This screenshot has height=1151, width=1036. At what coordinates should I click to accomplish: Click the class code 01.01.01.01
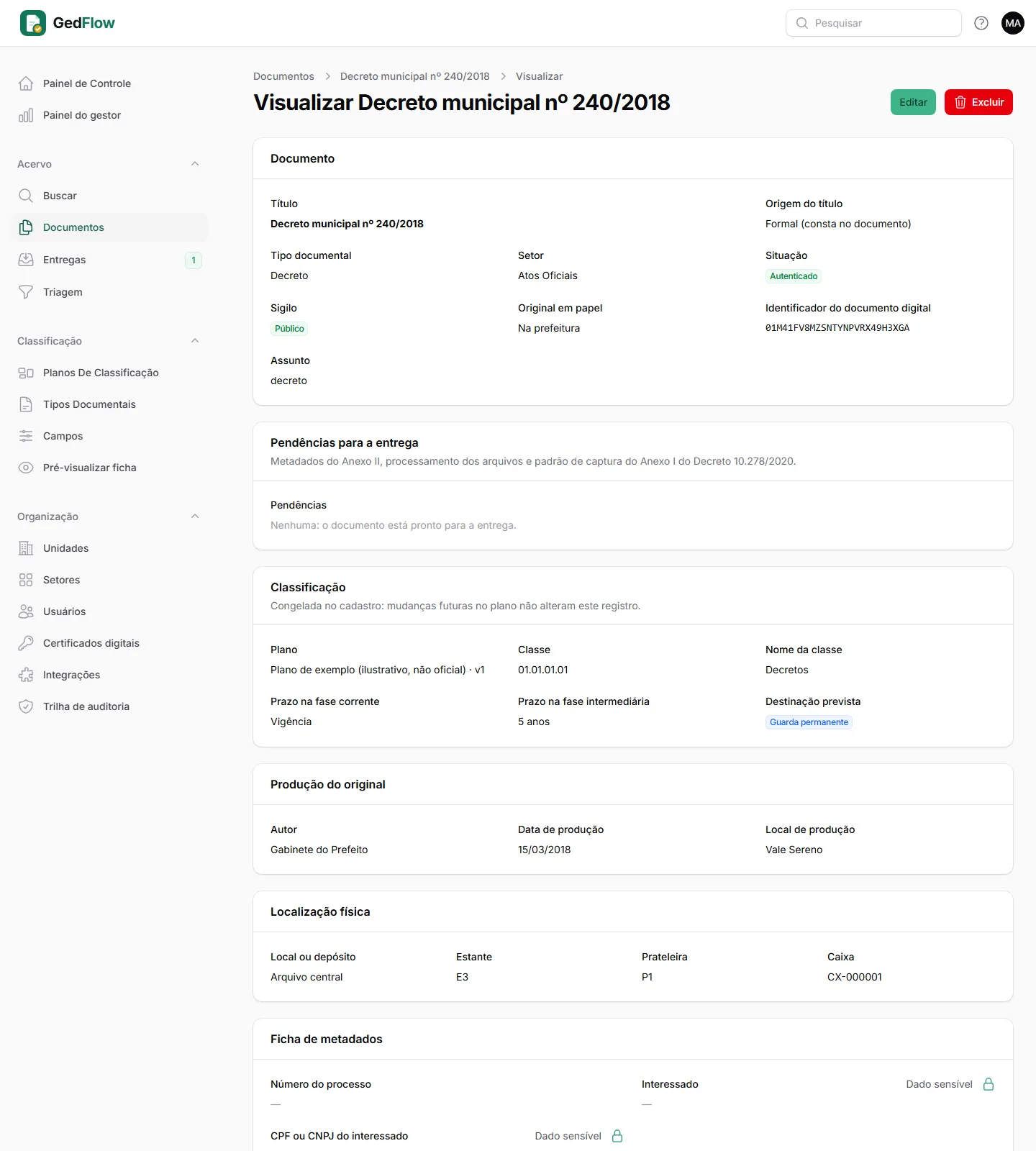click(x=543, y=670)
